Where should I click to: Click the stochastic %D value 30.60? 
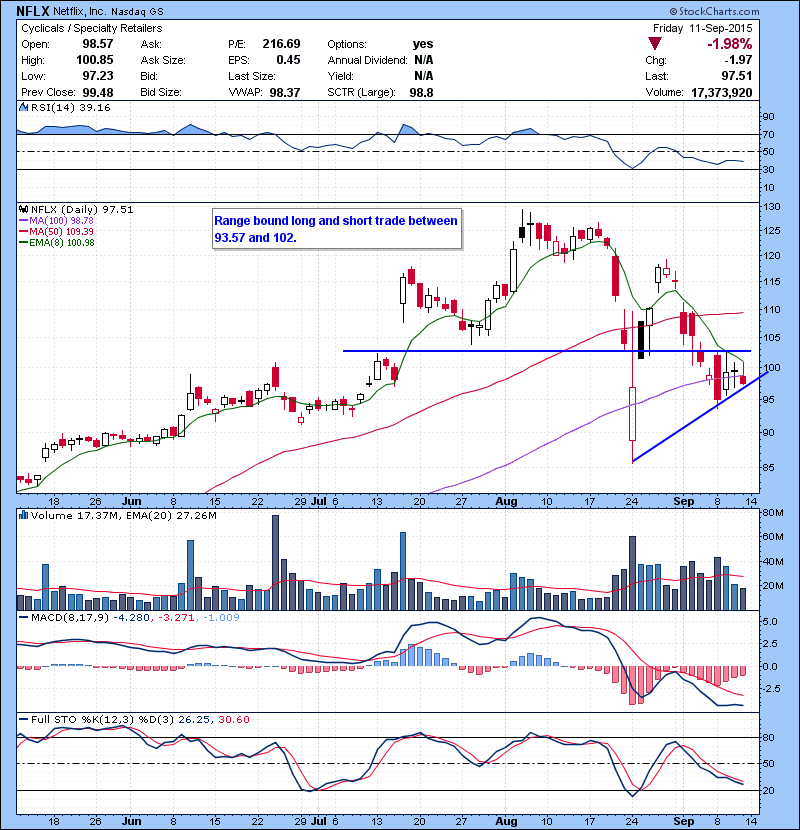(234, 720)
